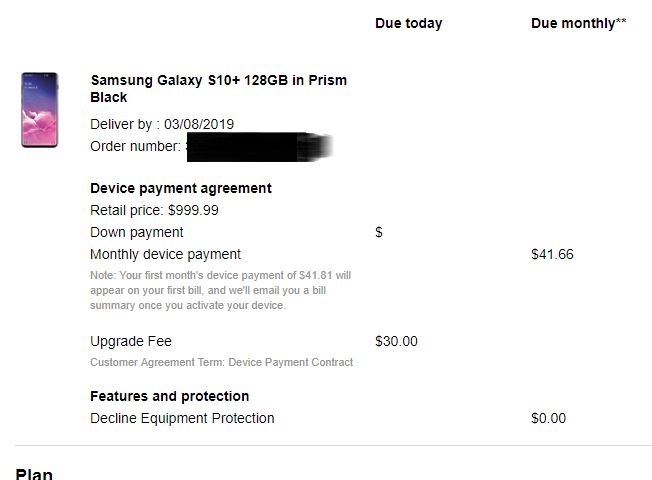Click the Retail price $999.99 line
Viewport: 652px width, 480px height.
click(154, 210)
